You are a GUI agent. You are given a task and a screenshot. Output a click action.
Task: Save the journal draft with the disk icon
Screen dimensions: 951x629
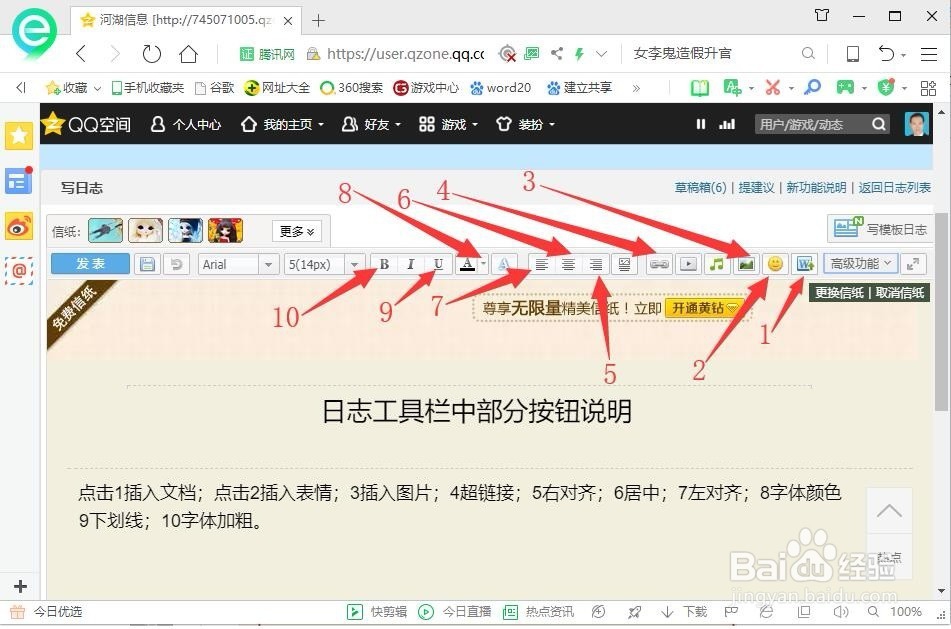pyautogui.click(x=147, y=264)
